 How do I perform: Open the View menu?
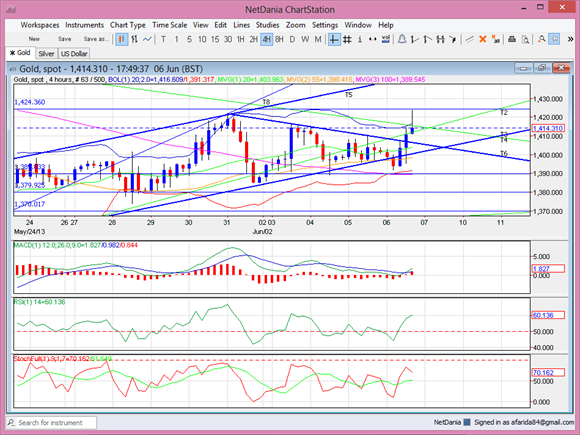[200, 25]
